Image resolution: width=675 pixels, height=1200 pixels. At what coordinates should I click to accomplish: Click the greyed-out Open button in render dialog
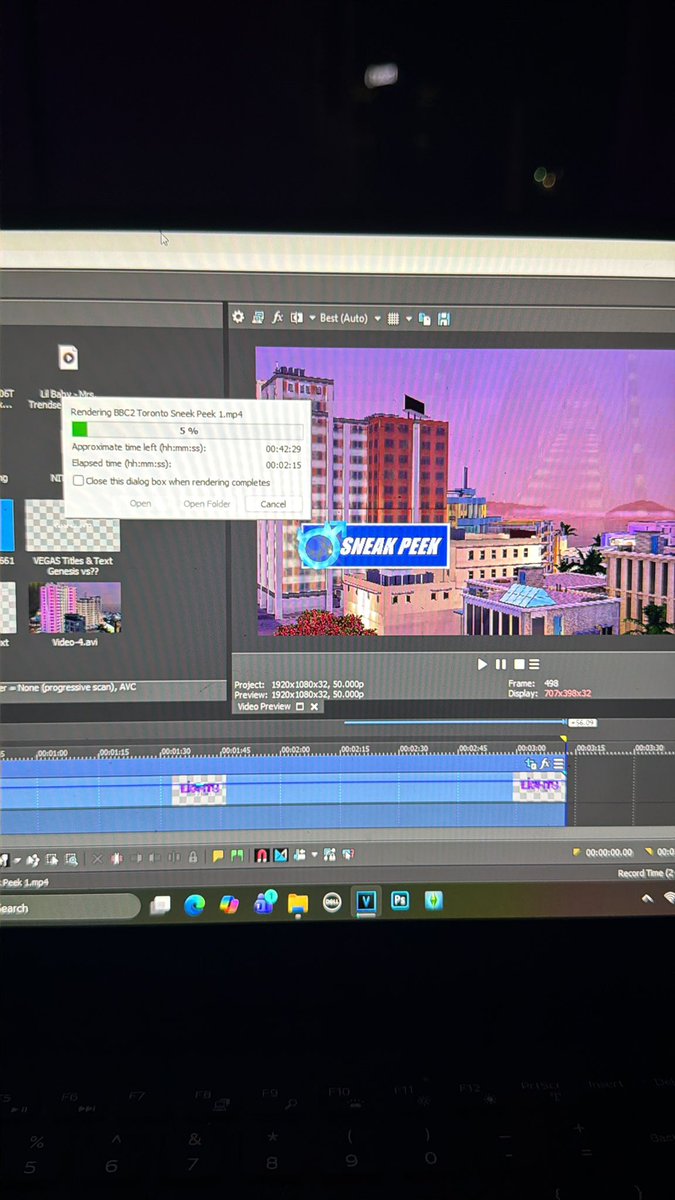[141, 504]
